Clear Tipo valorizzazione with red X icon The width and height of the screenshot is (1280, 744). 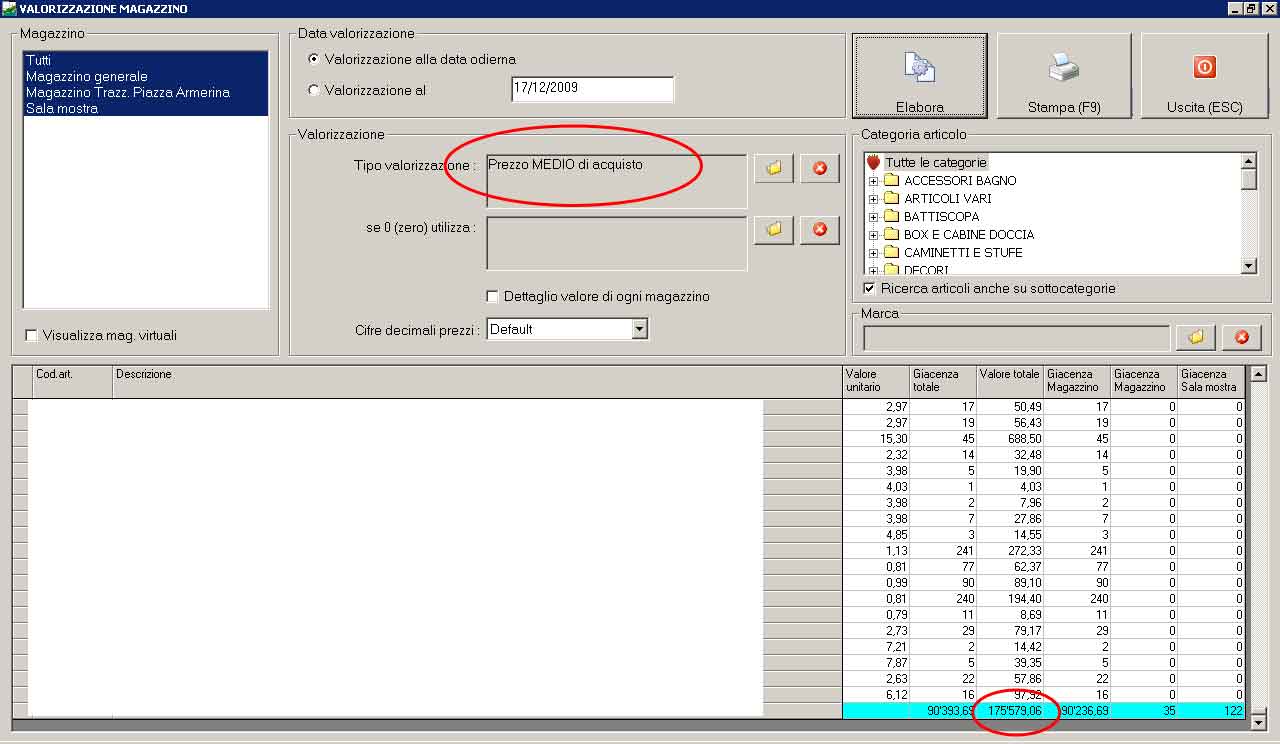tap(820, 168)
